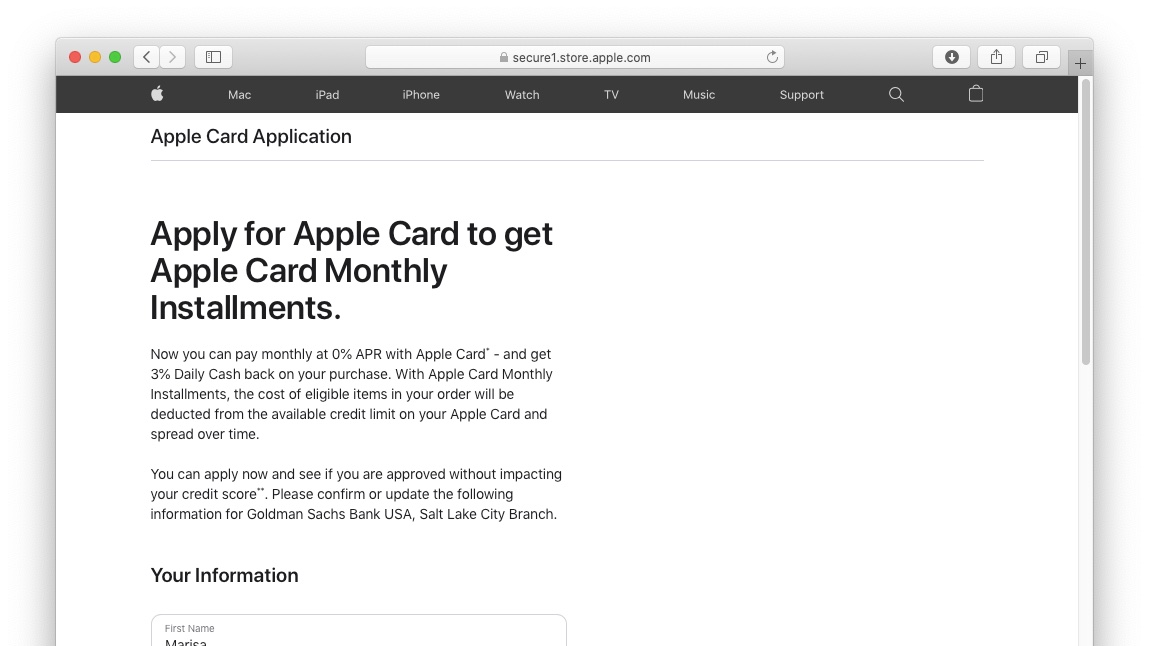Open the iPad menu item

327,94
